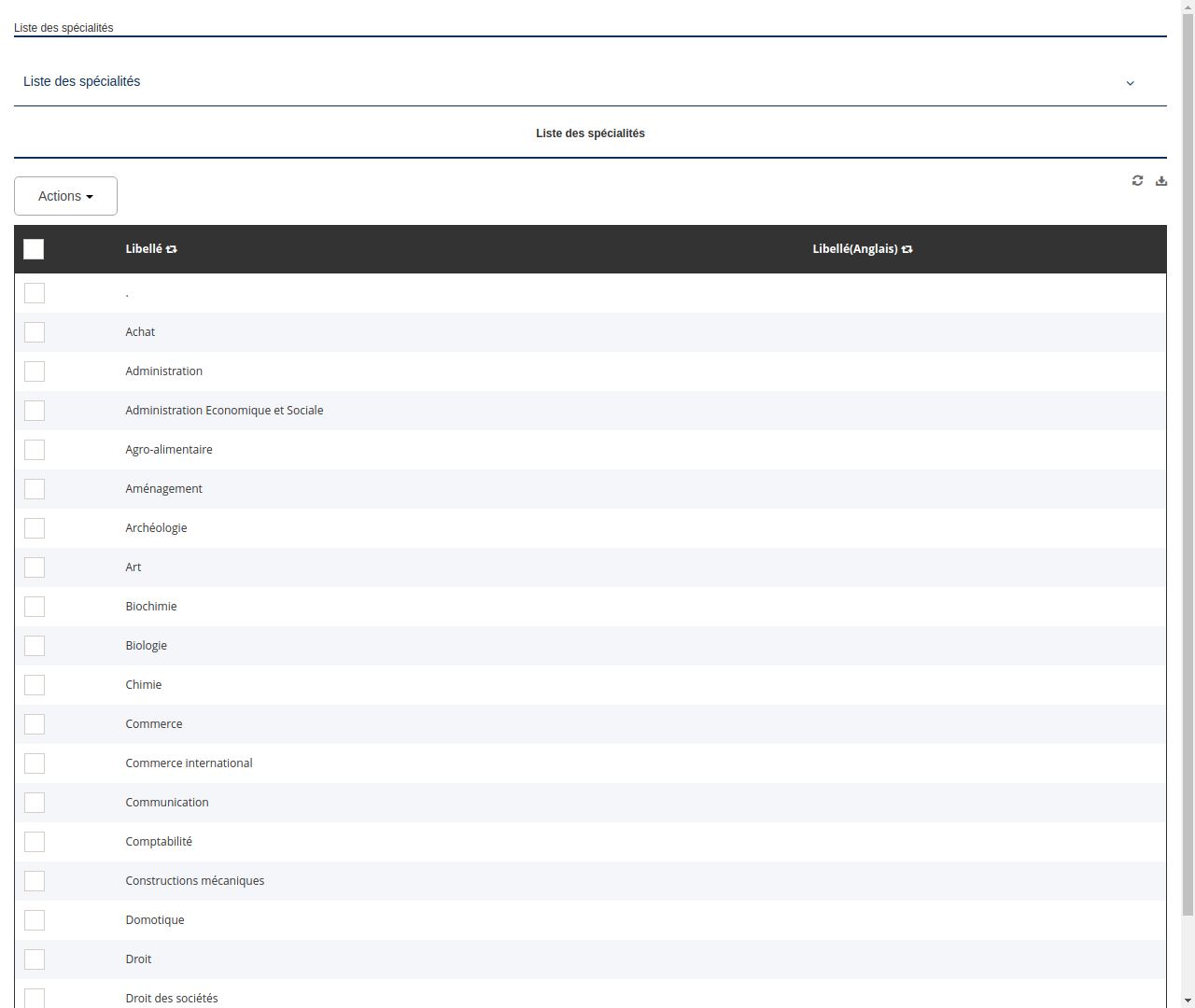Open the Actions dropdown

65,196
